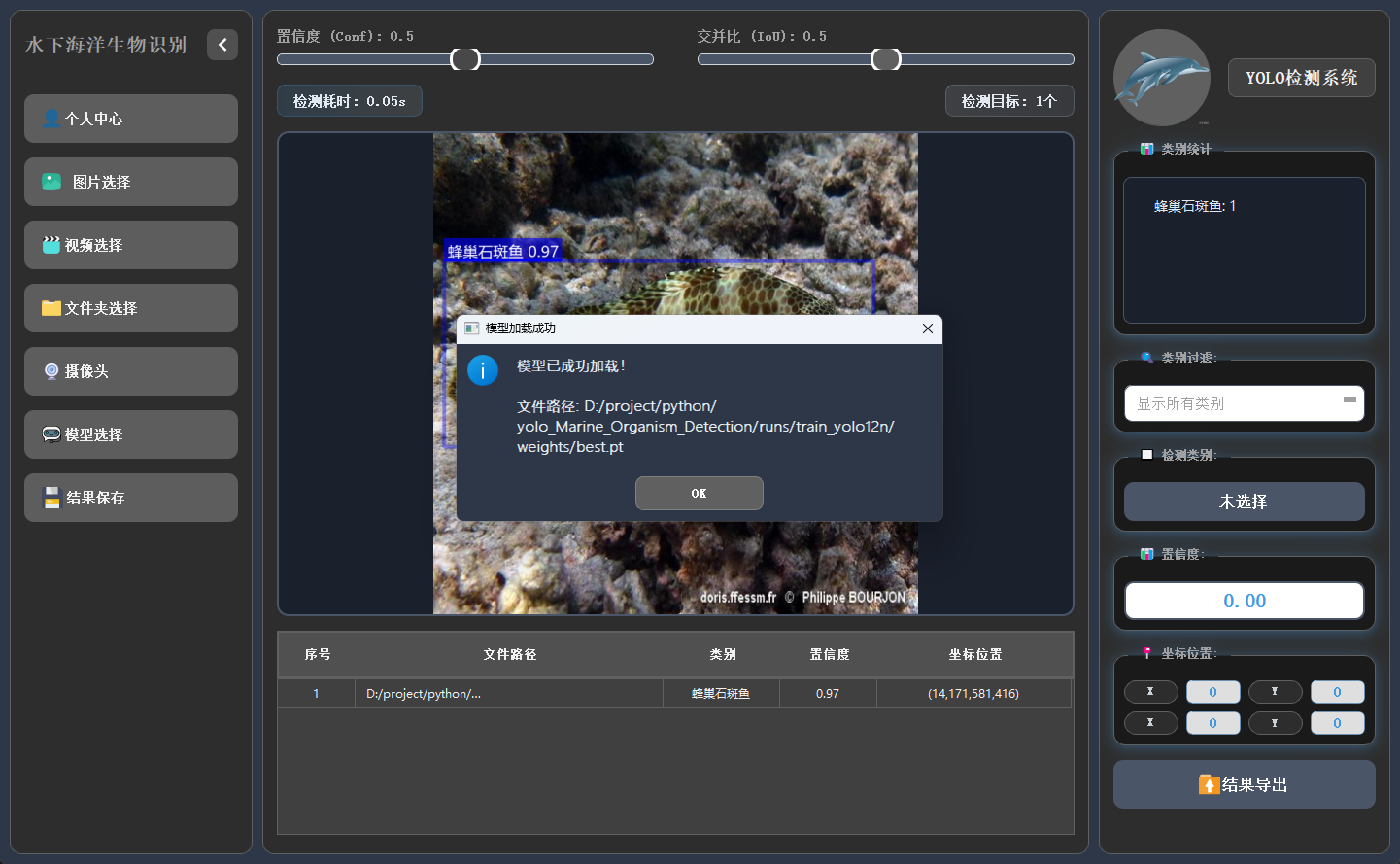Click the 文件夹选择 folder icon
This screenshot has height=864, width=1400.
[51, 308]
